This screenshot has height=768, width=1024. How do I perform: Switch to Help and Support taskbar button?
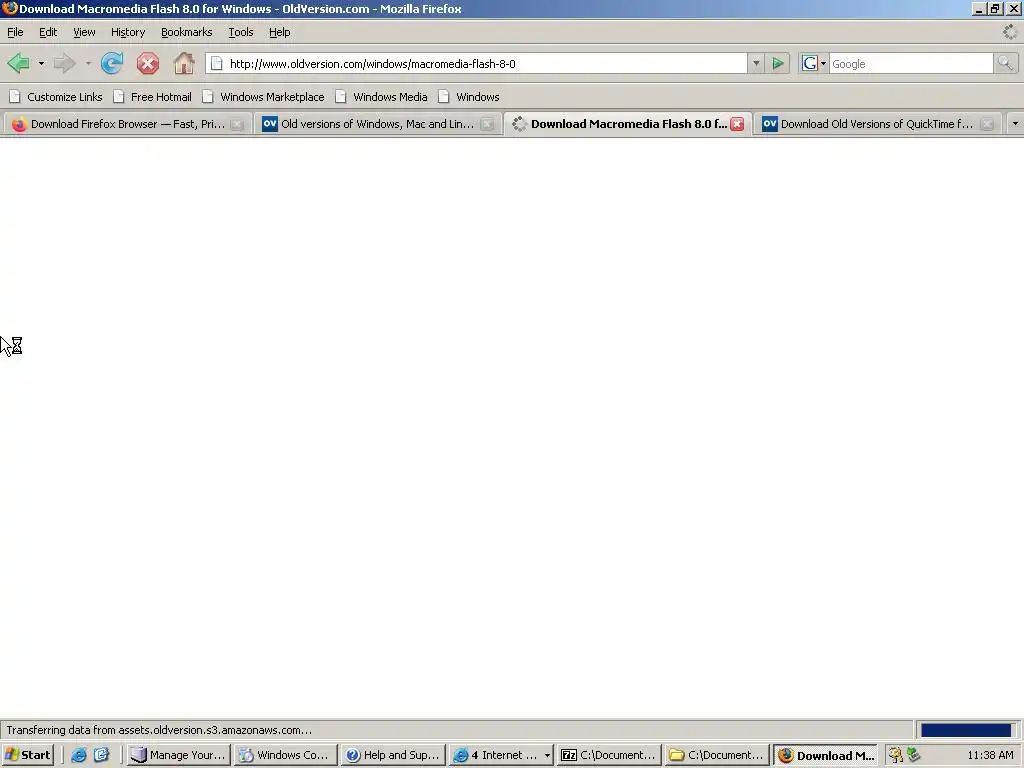(x=393, y=755)
